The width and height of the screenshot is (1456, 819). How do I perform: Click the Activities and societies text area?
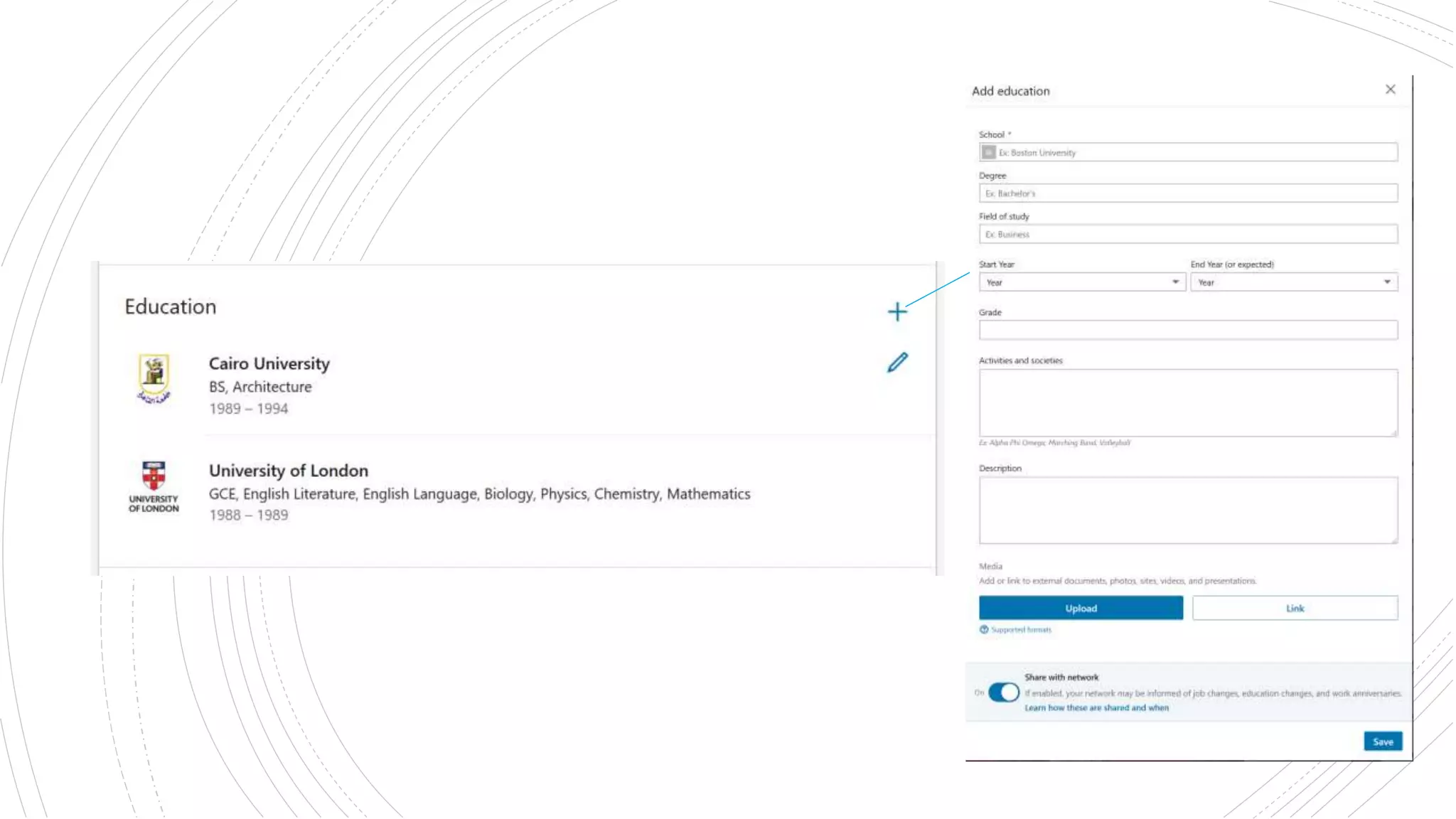pos(1188,402)
